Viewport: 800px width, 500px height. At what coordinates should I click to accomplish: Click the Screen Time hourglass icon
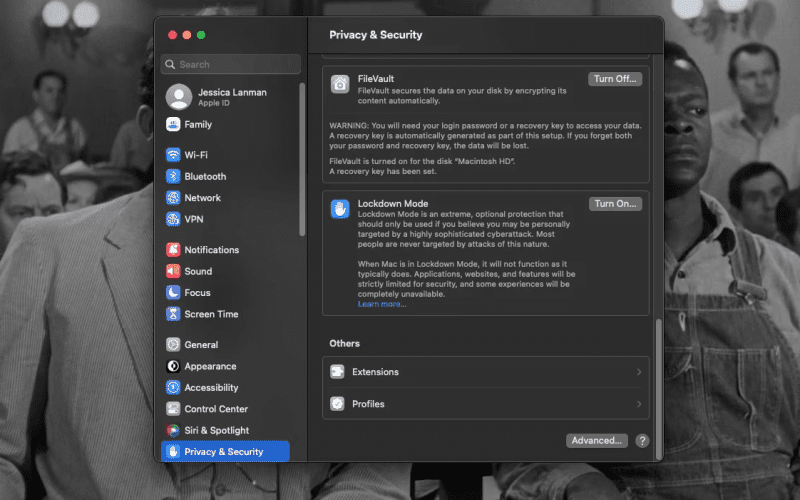click(173, 314)
